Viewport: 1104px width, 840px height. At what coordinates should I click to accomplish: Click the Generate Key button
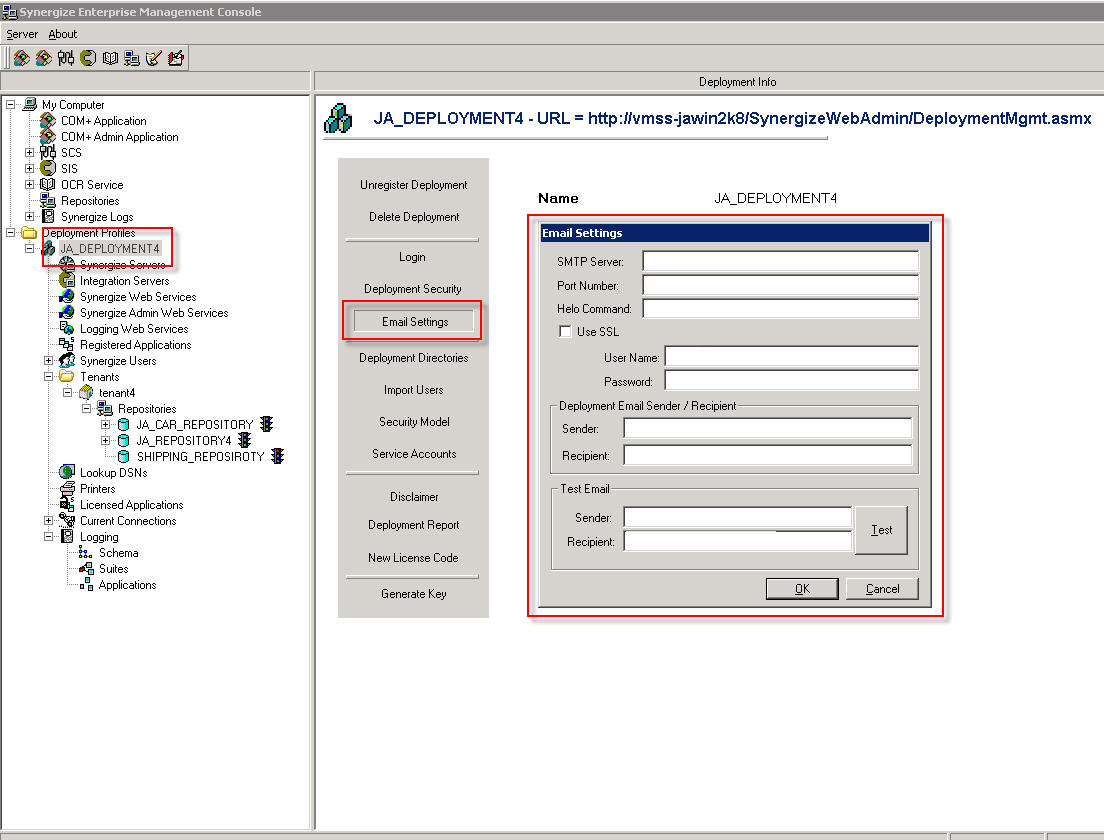pos(413,594)
